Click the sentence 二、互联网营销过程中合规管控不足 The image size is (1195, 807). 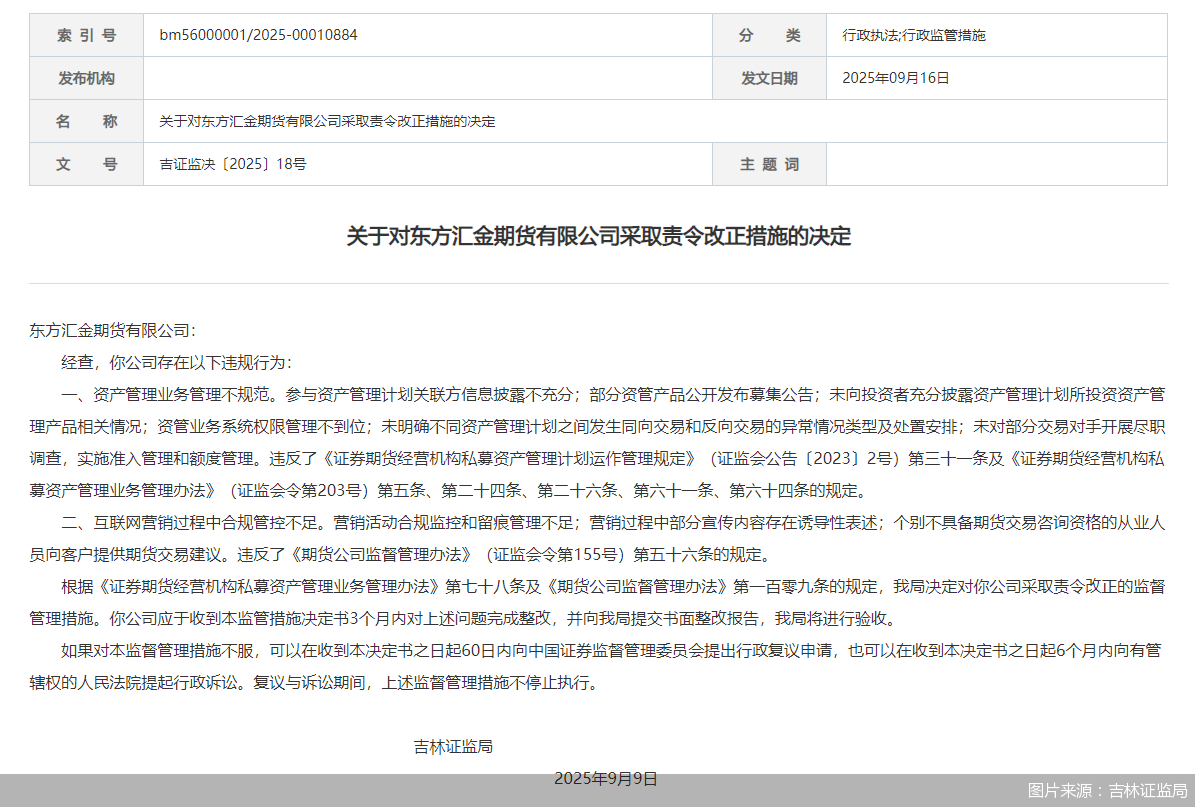pyautogui.click(x=191, y=523)
